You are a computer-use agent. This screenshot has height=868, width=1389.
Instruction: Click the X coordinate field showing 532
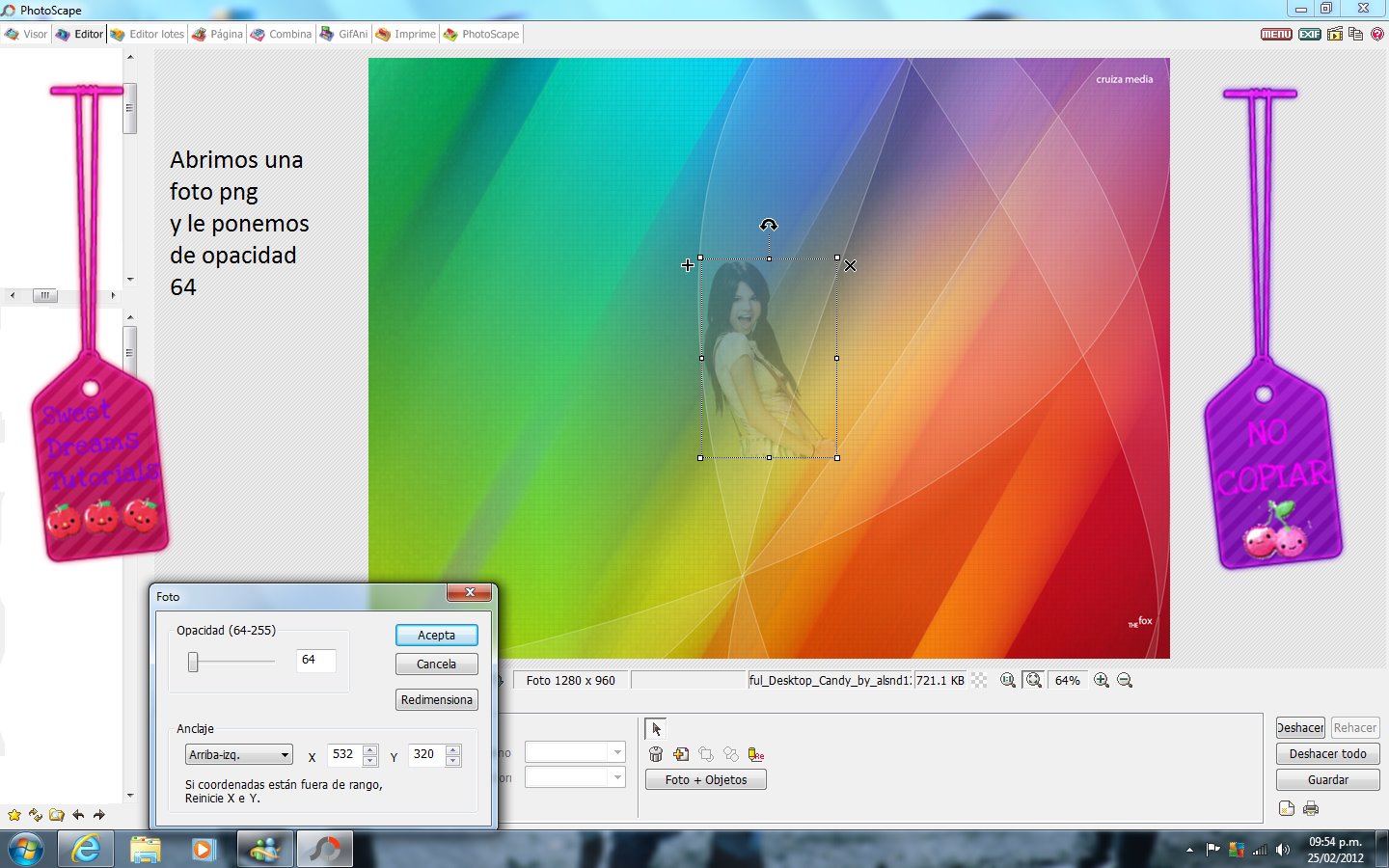pyautogui.click(x=344, y=755)
